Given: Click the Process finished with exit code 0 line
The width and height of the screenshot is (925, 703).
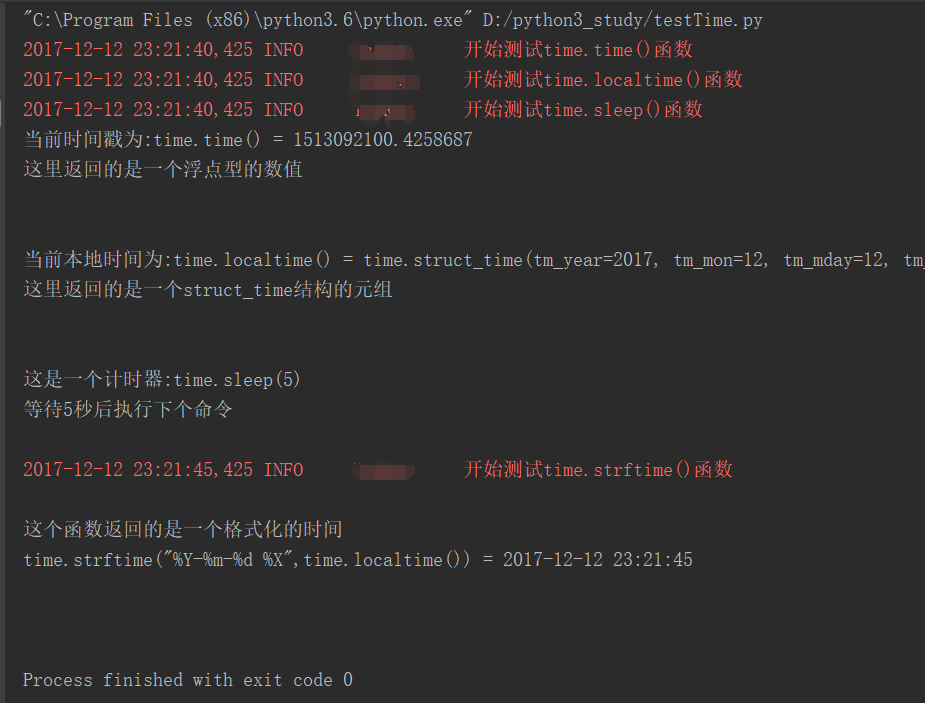Looking at the screenshot, I should (188, 680).
